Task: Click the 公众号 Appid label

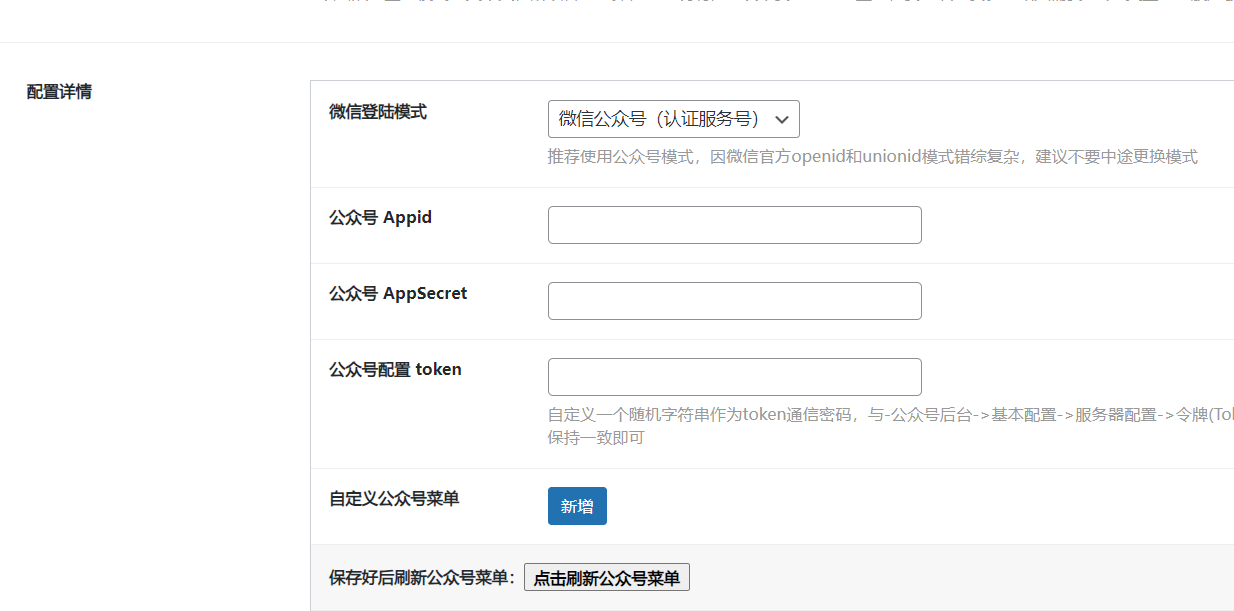Action: [x=380, y=217]
